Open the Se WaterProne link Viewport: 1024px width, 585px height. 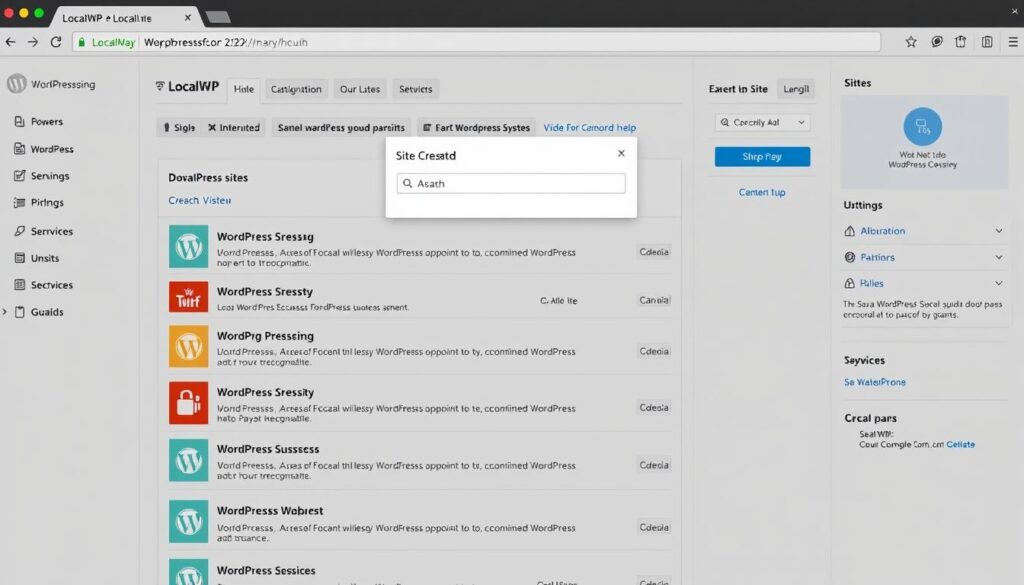point(874,382)
